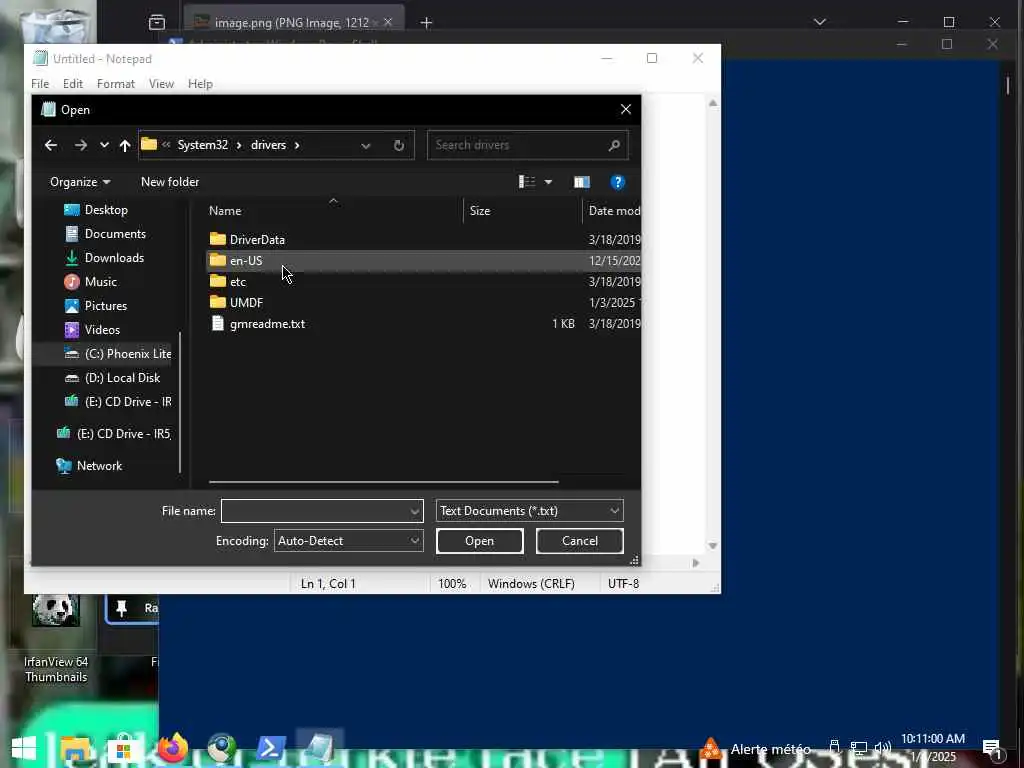Click the dialog's horizontal scrollbar
This screenshot has width=1024, height=768.
click(383, 482)
